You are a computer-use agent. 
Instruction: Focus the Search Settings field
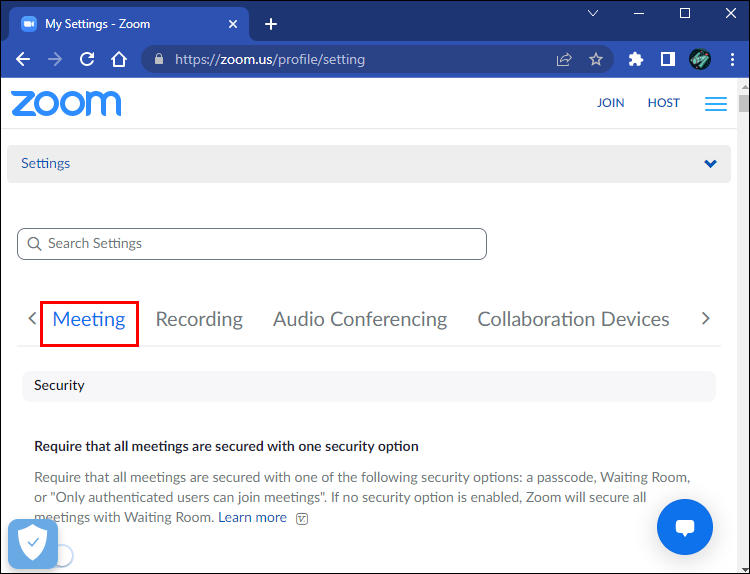coord(252,243)
